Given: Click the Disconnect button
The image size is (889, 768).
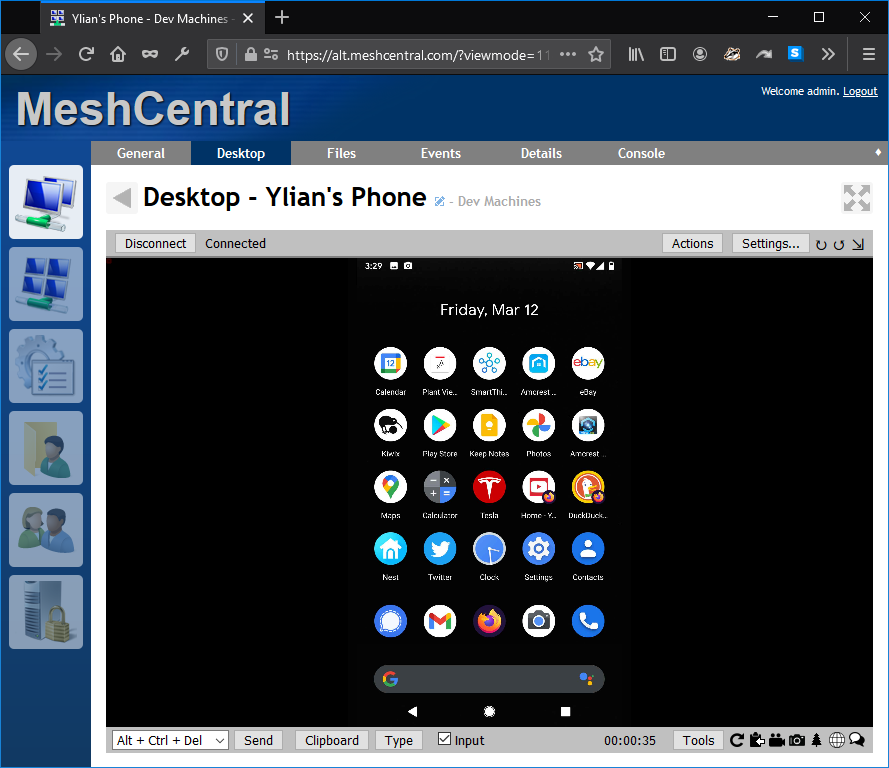Looking at the screenshot, I should tap(155, 243).
